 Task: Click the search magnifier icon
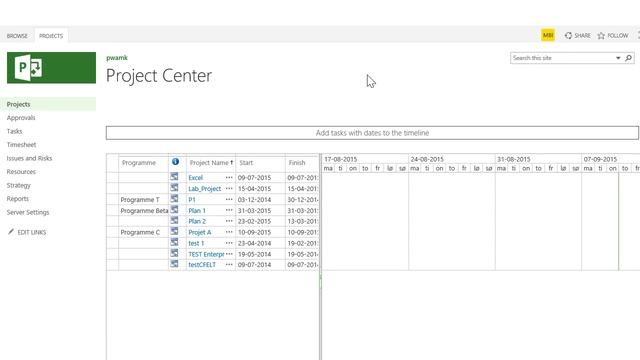(629, 58)
